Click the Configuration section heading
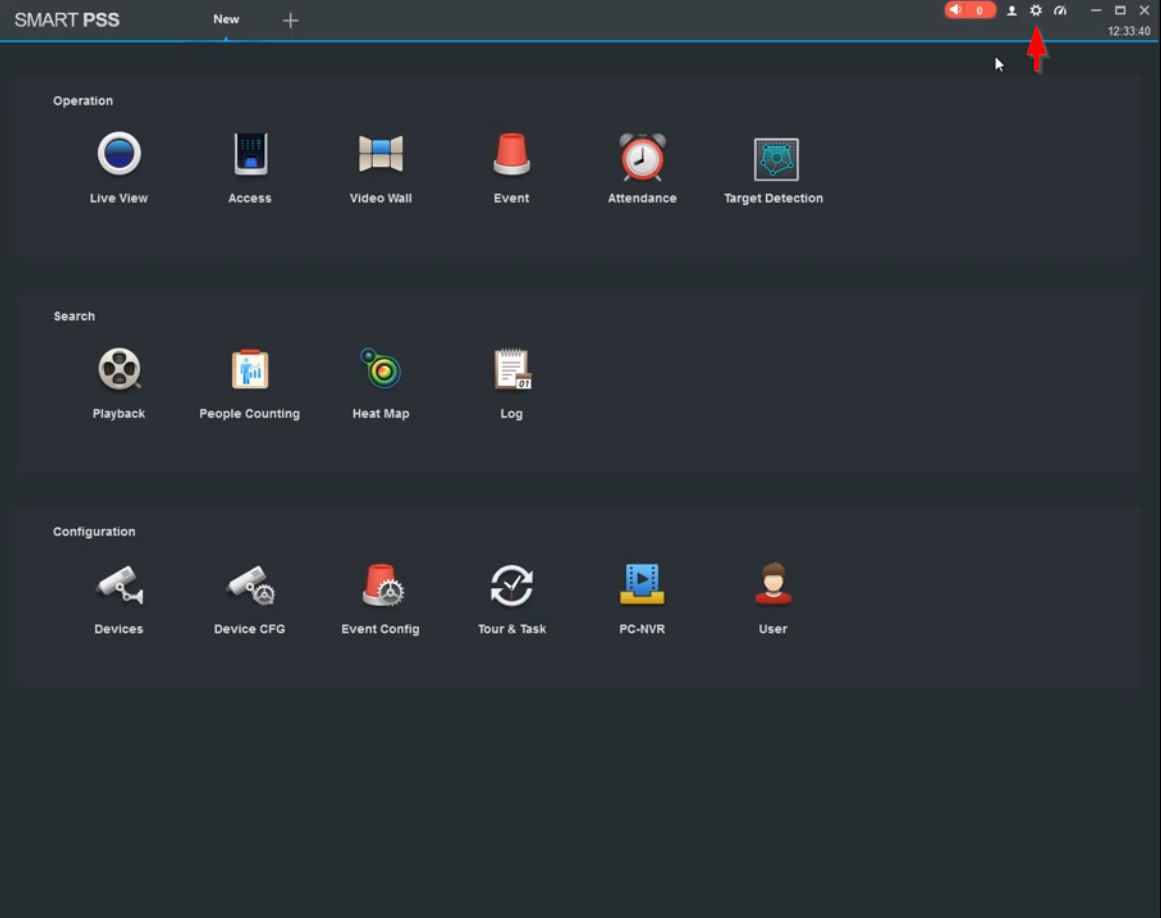 pos(94,532)
